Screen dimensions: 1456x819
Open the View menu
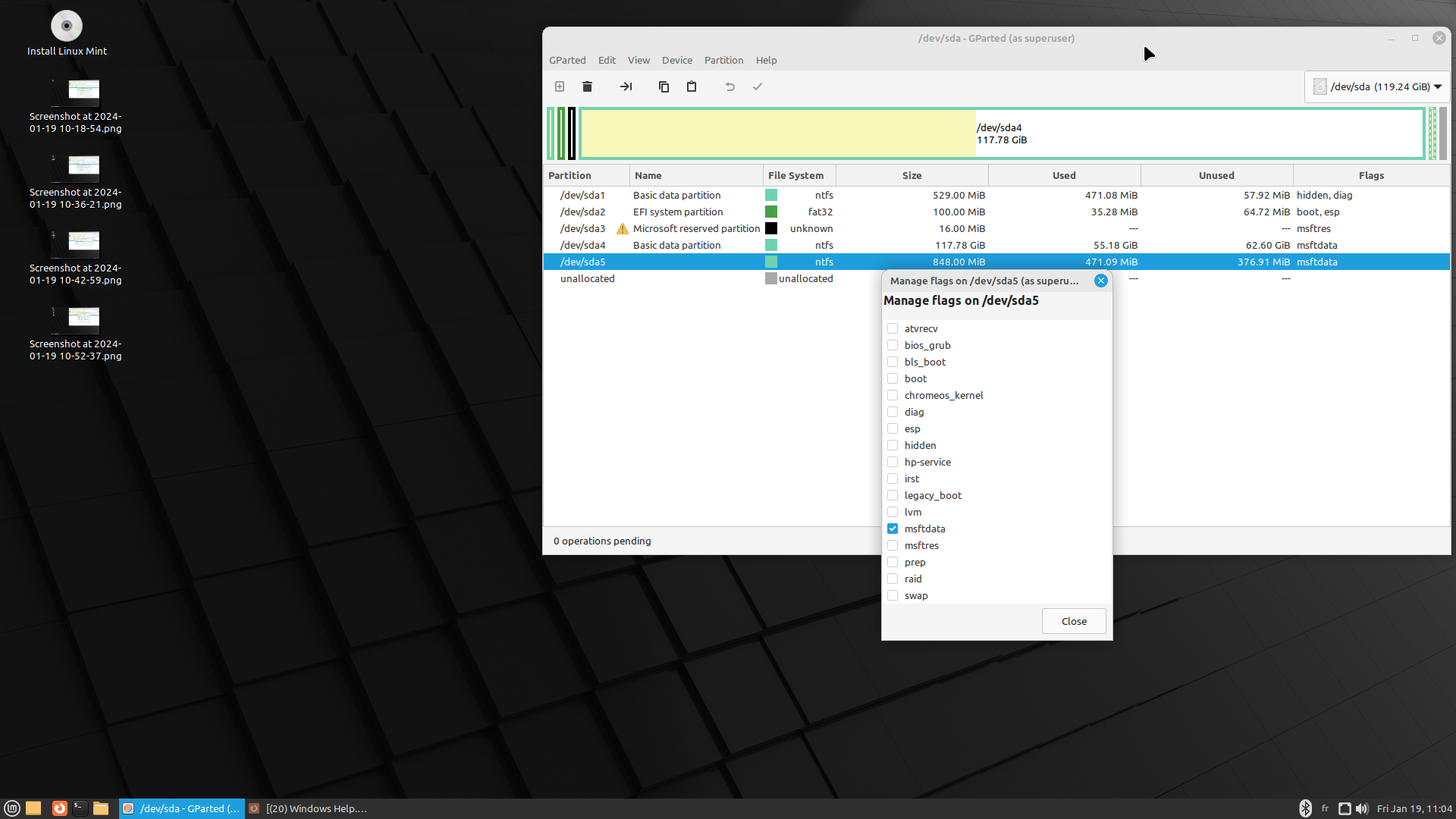click(638, 60)
